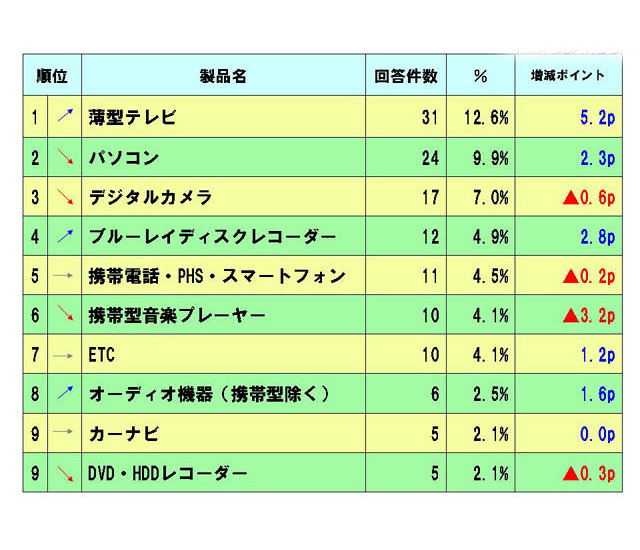
Task: Click the gray flat arrow beside カーナビ
Action: click(63, 431)
